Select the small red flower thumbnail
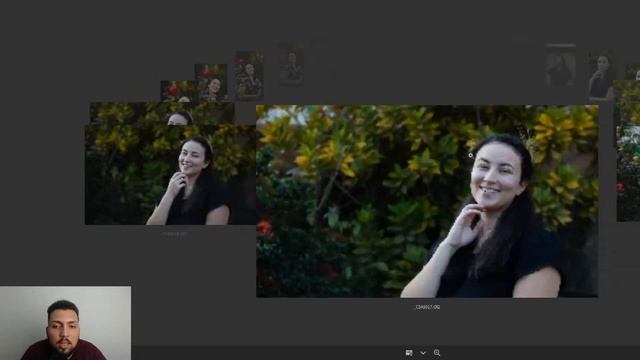The image size is (640, 360). [x=178, y=91]
